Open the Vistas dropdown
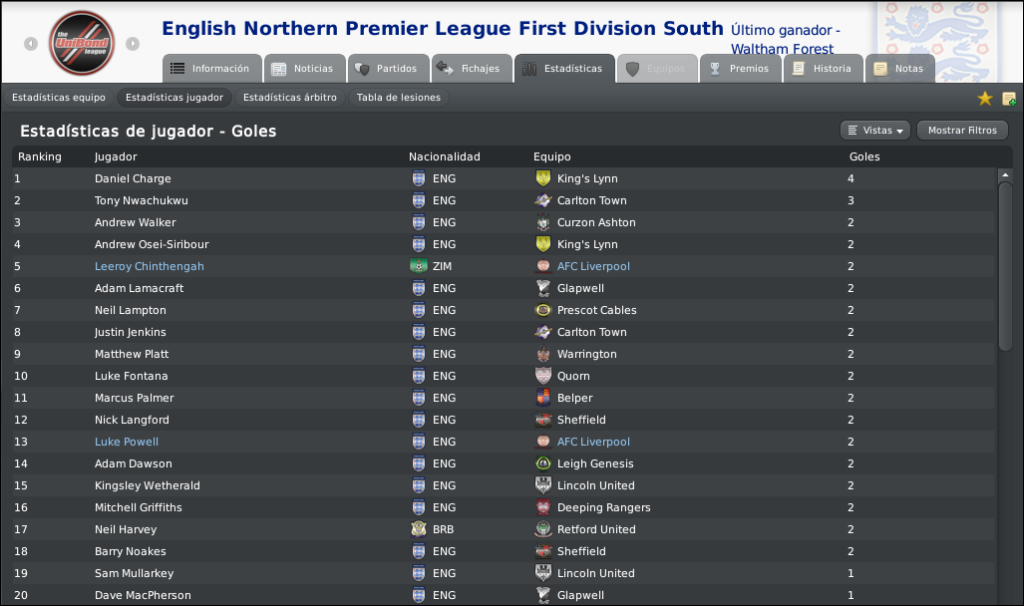1024x606 pixels. (875, 131)
